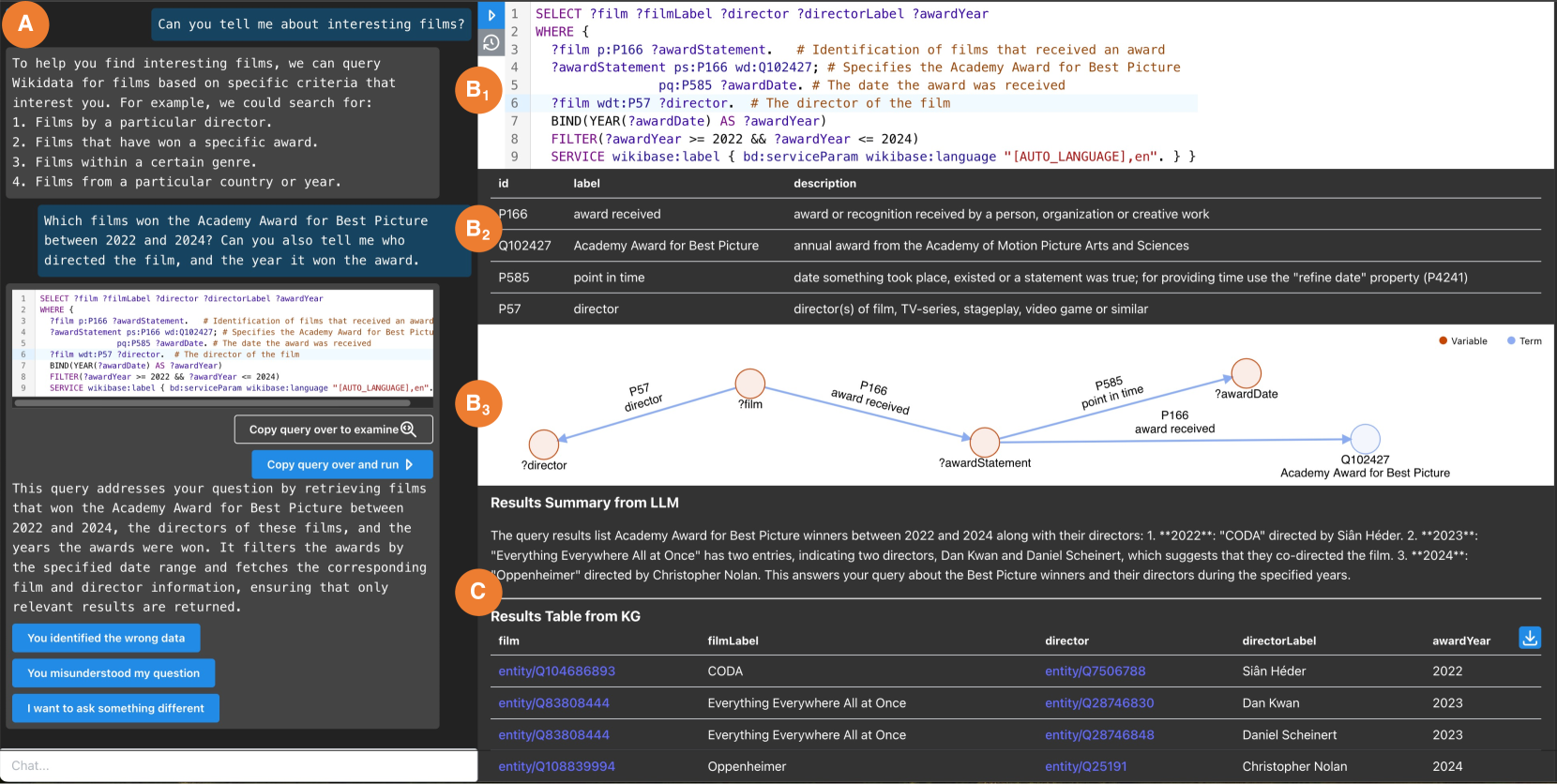Toggle the Term legend item

click(x=1524, y=341)
